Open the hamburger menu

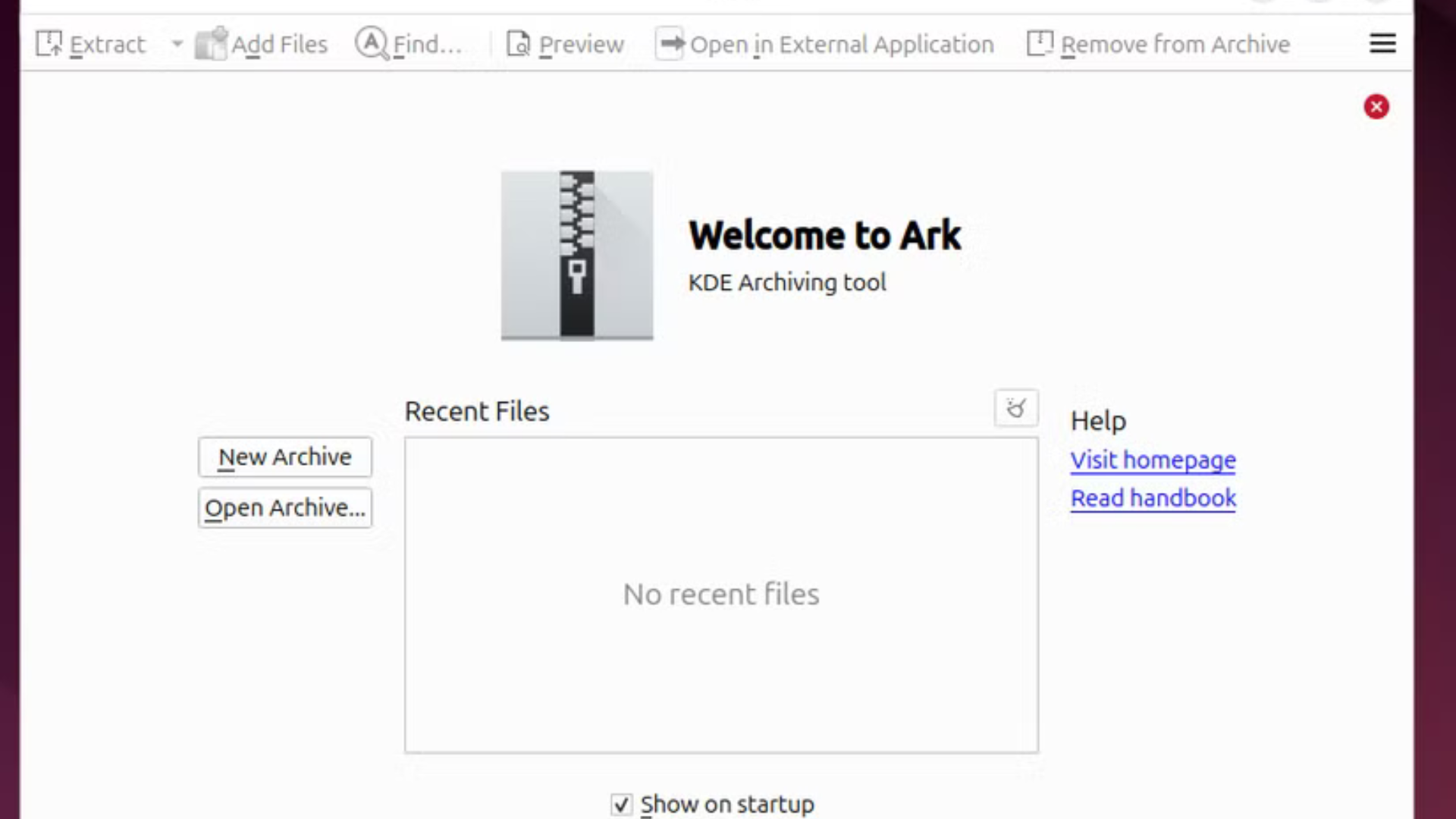tap(1382, 43)
